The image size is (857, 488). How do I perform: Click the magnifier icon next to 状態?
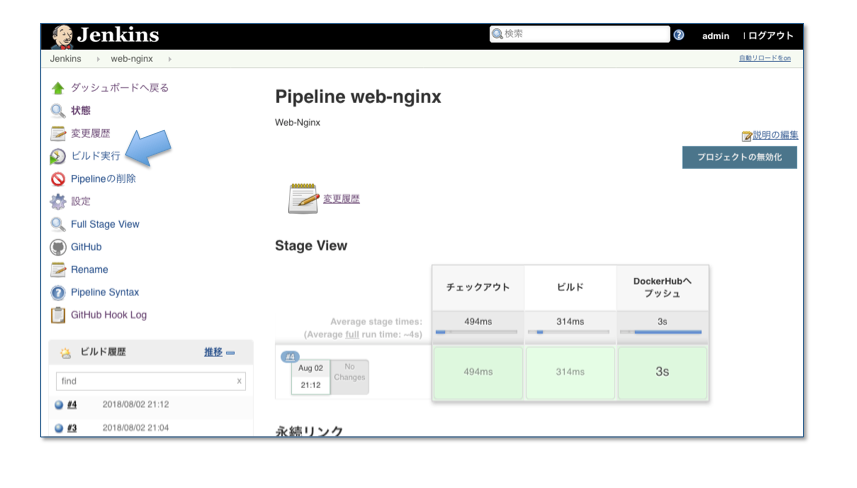(x=57, y=111)
